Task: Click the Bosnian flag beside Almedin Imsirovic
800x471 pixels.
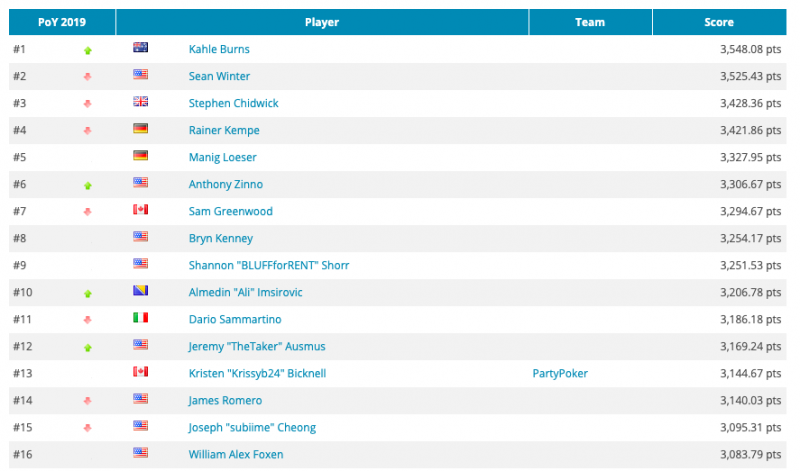Action: (x=140, y=291)
